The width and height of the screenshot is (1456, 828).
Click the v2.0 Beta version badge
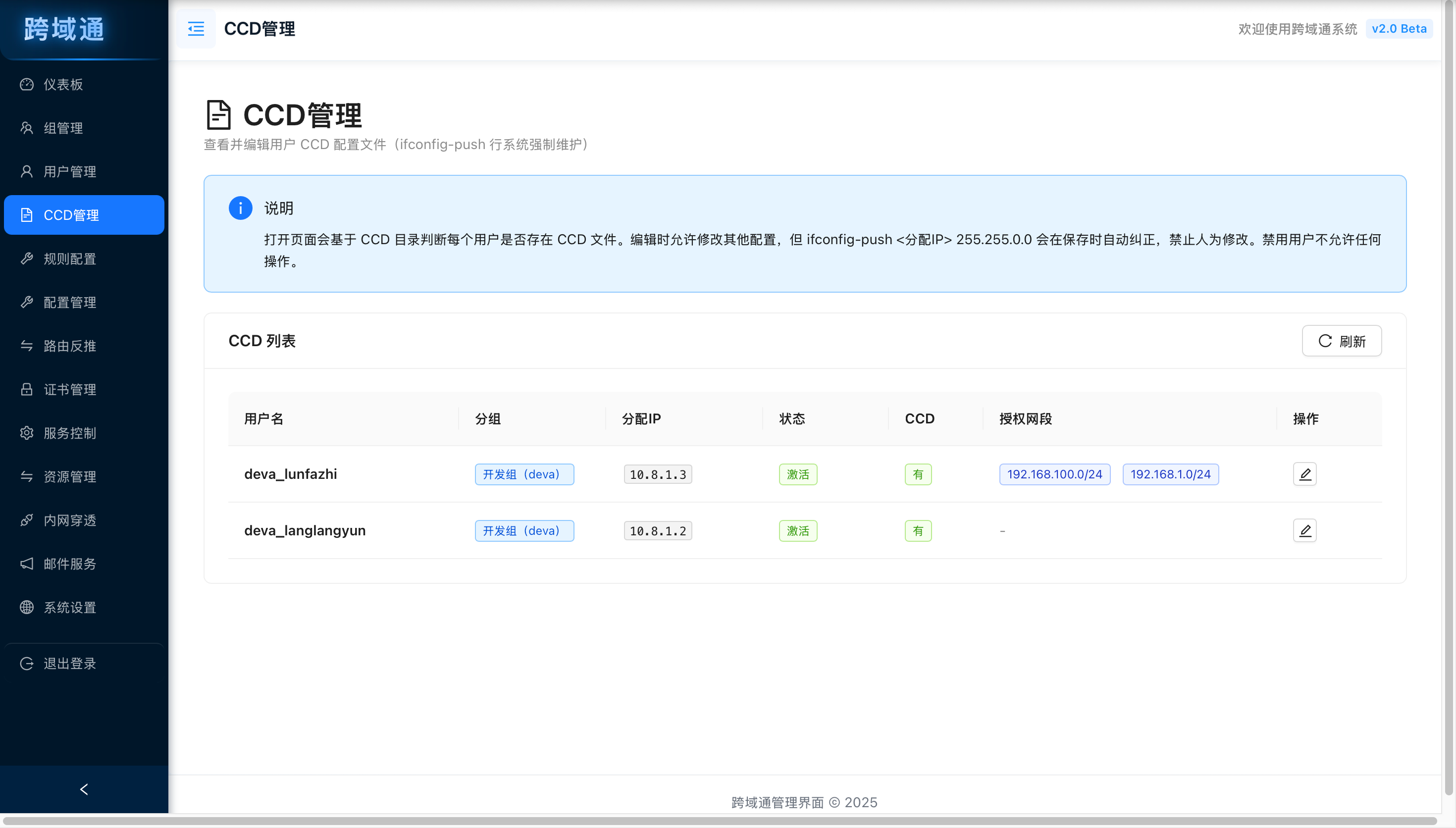[x=1400, y=28]
